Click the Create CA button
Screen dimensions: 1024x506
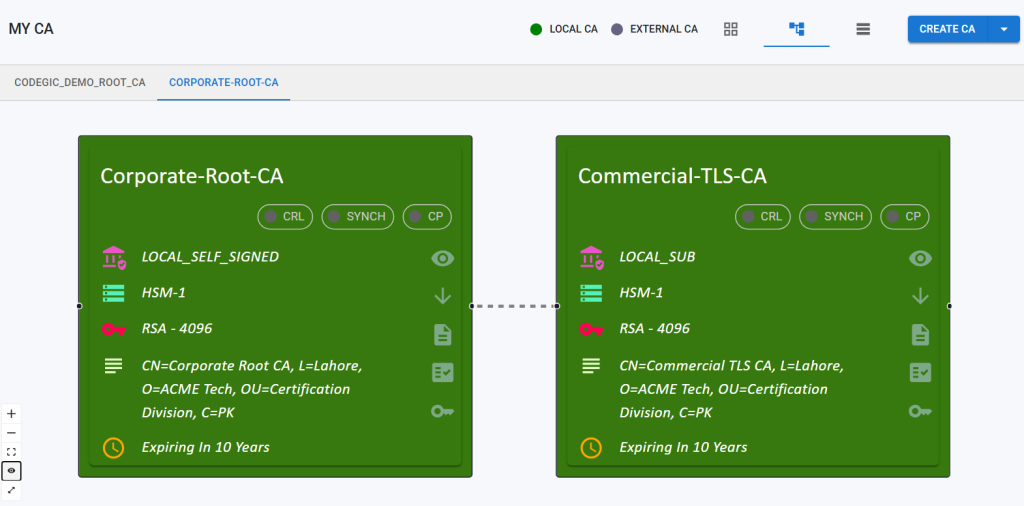coord(947,29)
